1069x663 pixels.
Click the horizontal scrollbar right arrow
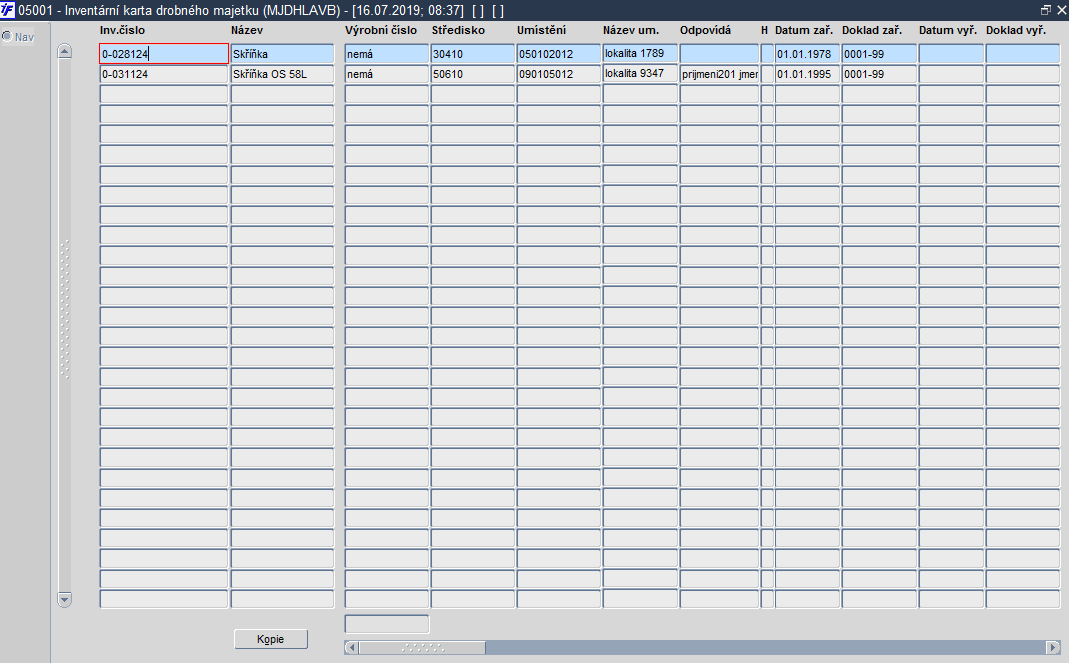[x=1053, y=647]
